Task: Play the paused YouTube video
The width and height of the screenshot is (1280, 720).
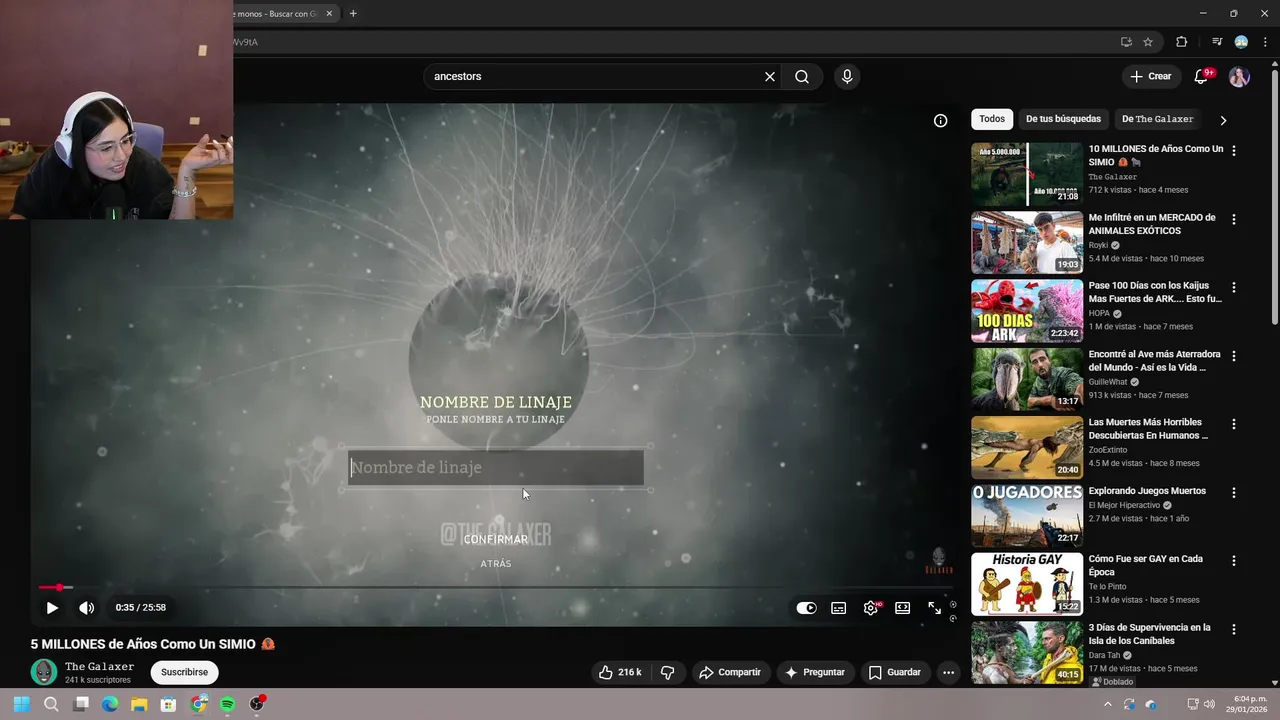Action: 52,607
